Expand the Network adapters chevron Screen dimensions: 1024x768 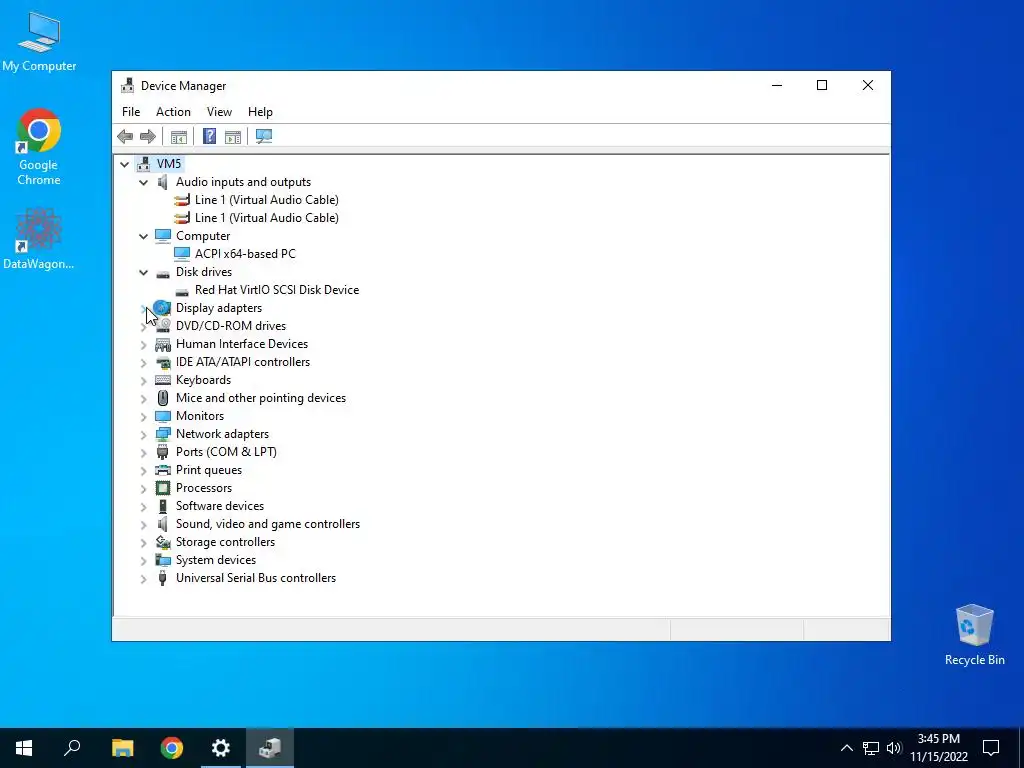click(143, 434)
